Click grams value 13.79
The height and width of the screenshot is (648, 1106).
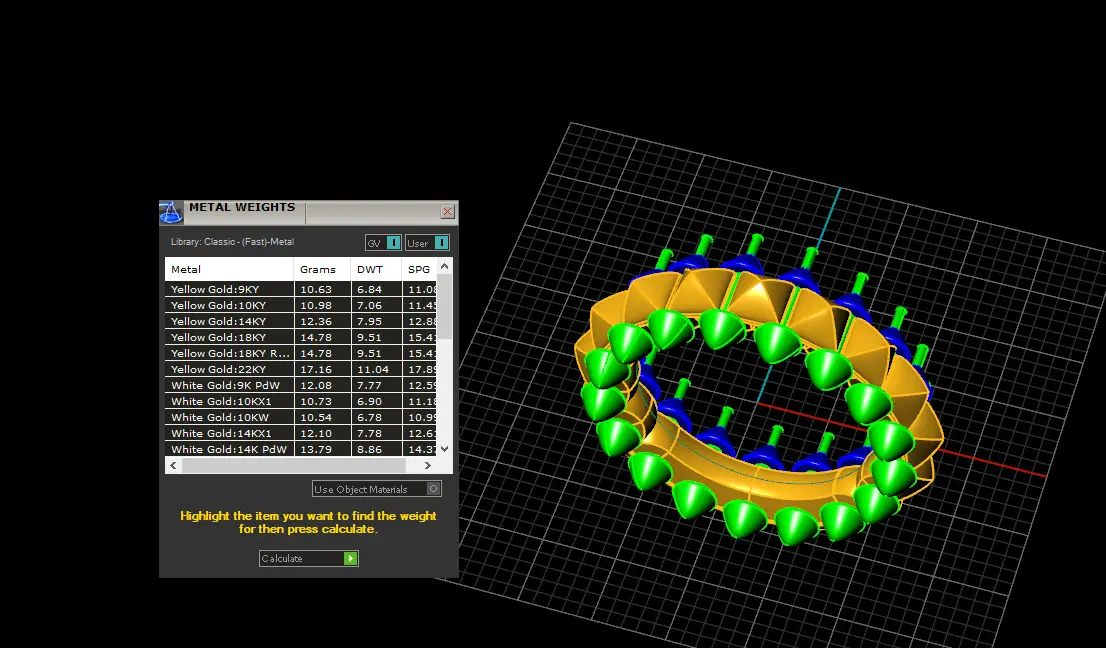(316, 449)
